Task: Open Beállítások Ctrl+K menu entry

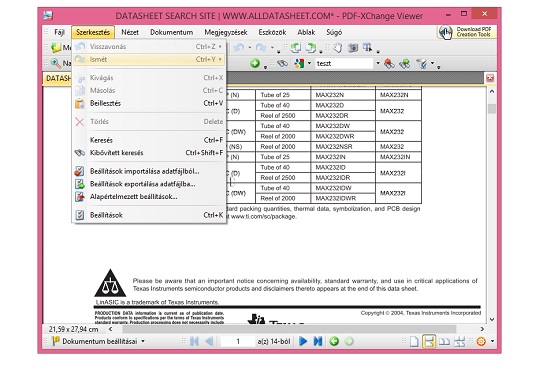Action: pos(149,215)
